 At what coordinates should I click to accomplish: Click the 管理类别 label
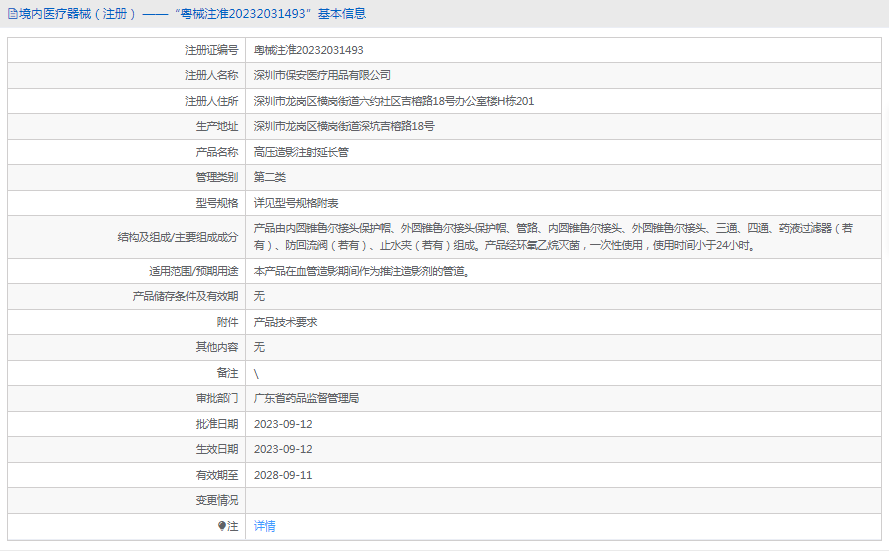coord(217,177)
